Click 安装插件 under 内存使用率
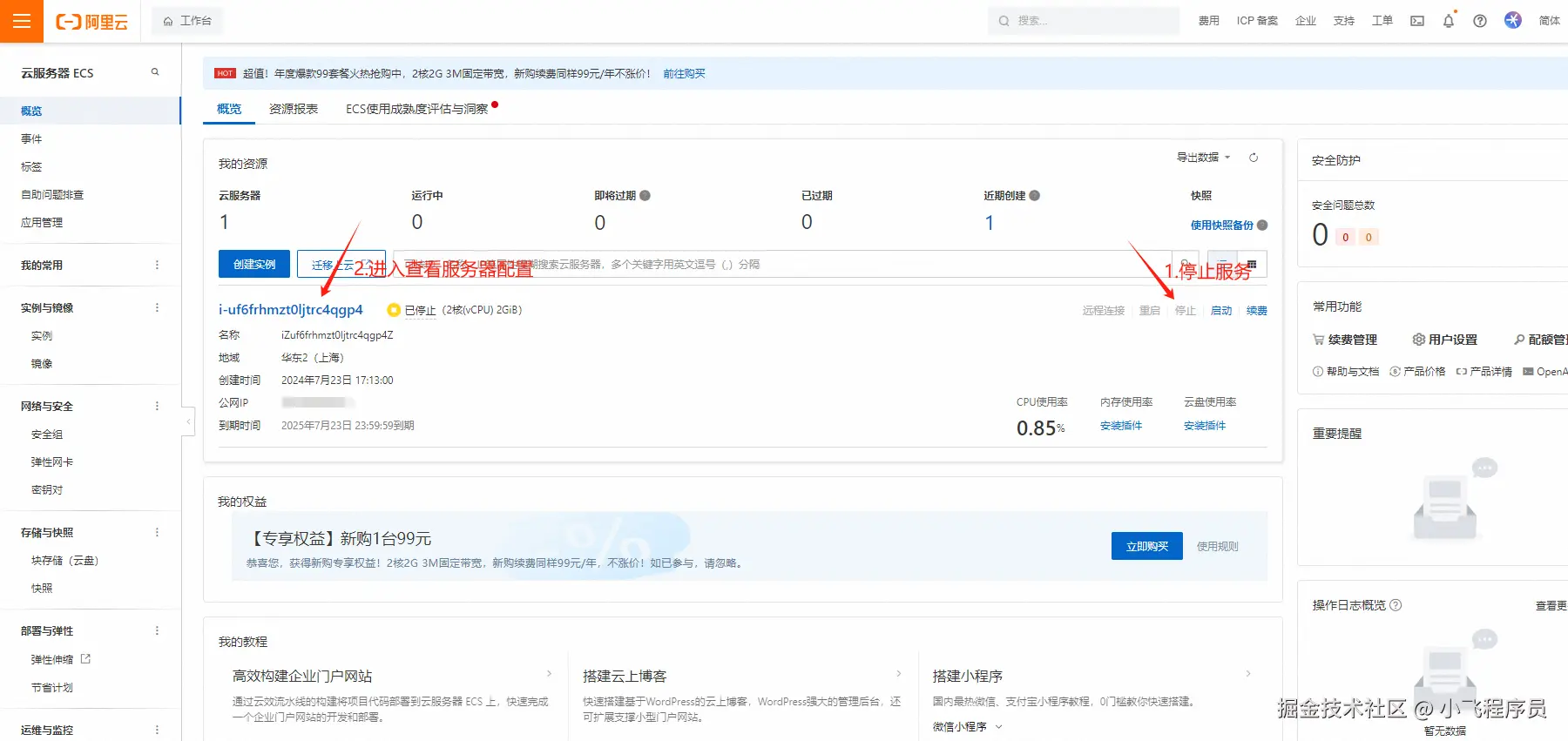 coord(1121,426)
